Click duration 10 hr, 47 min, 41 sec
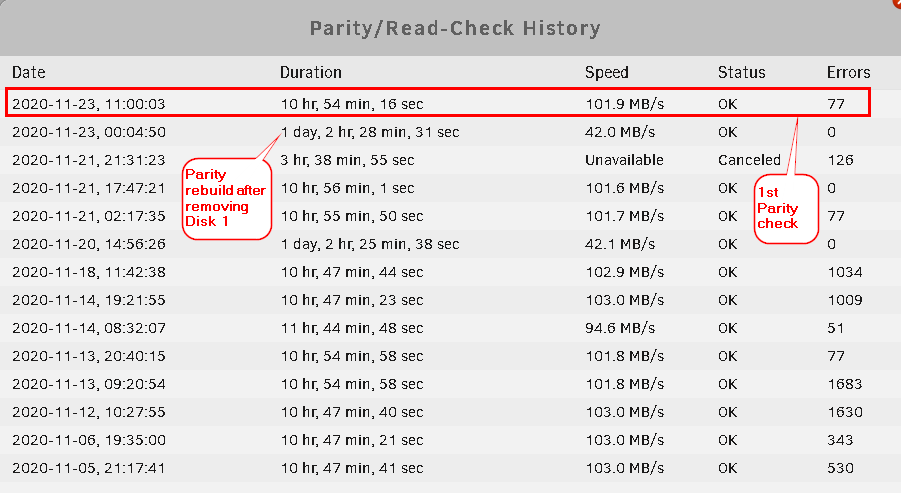The width and height of the screenshot is (901, 493). pos(352,469)
